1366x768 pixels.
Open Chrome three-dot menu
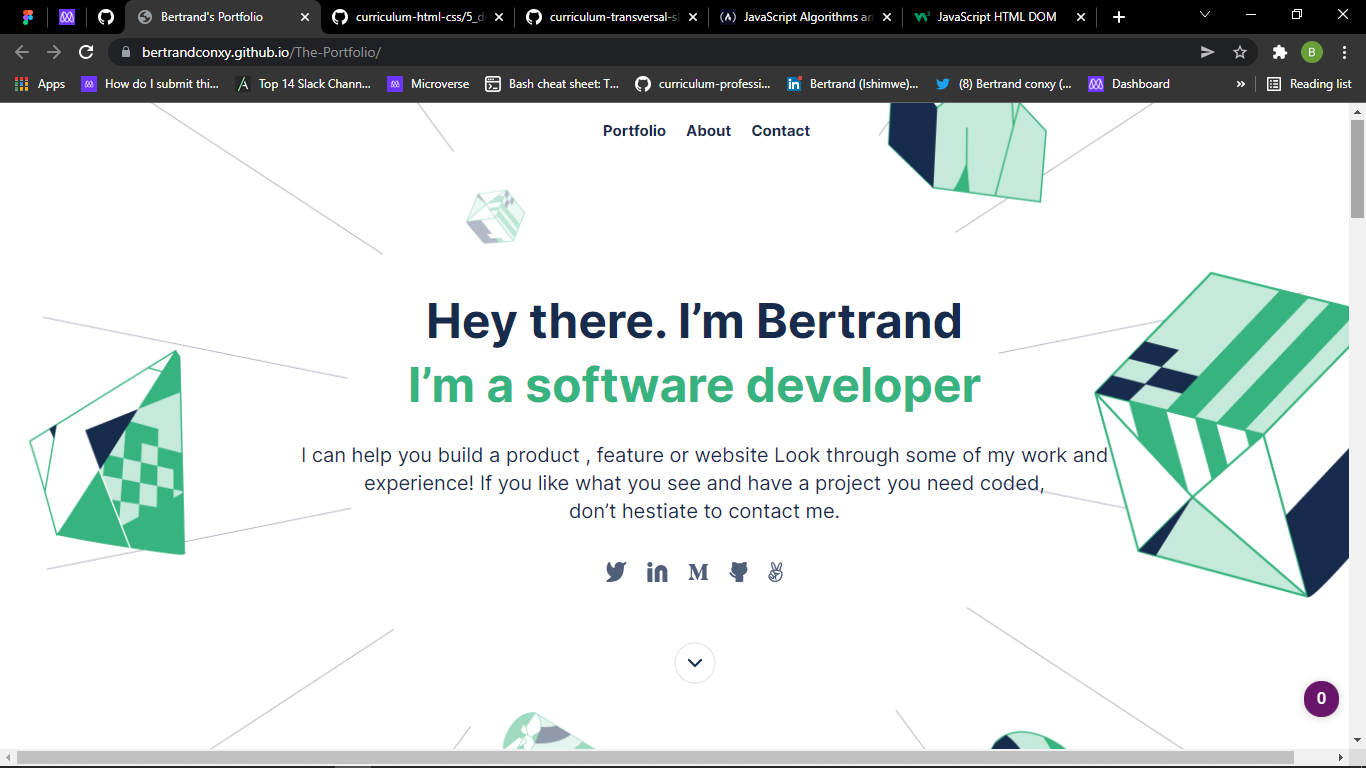coord(1344,52)
